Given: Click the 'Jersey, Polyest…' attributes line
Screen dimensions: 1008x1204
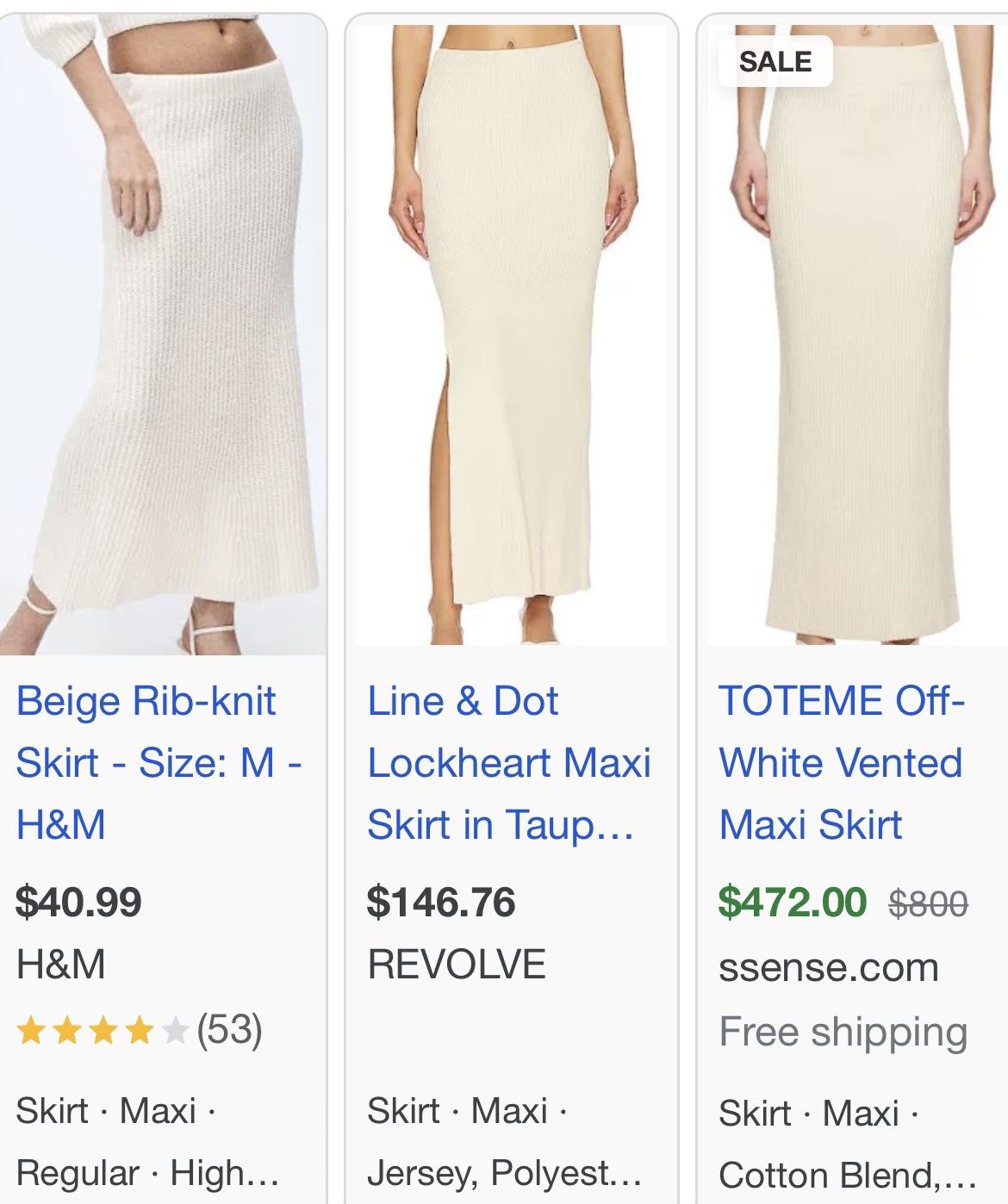Looking at the screenshot, I should (504, 1173).
